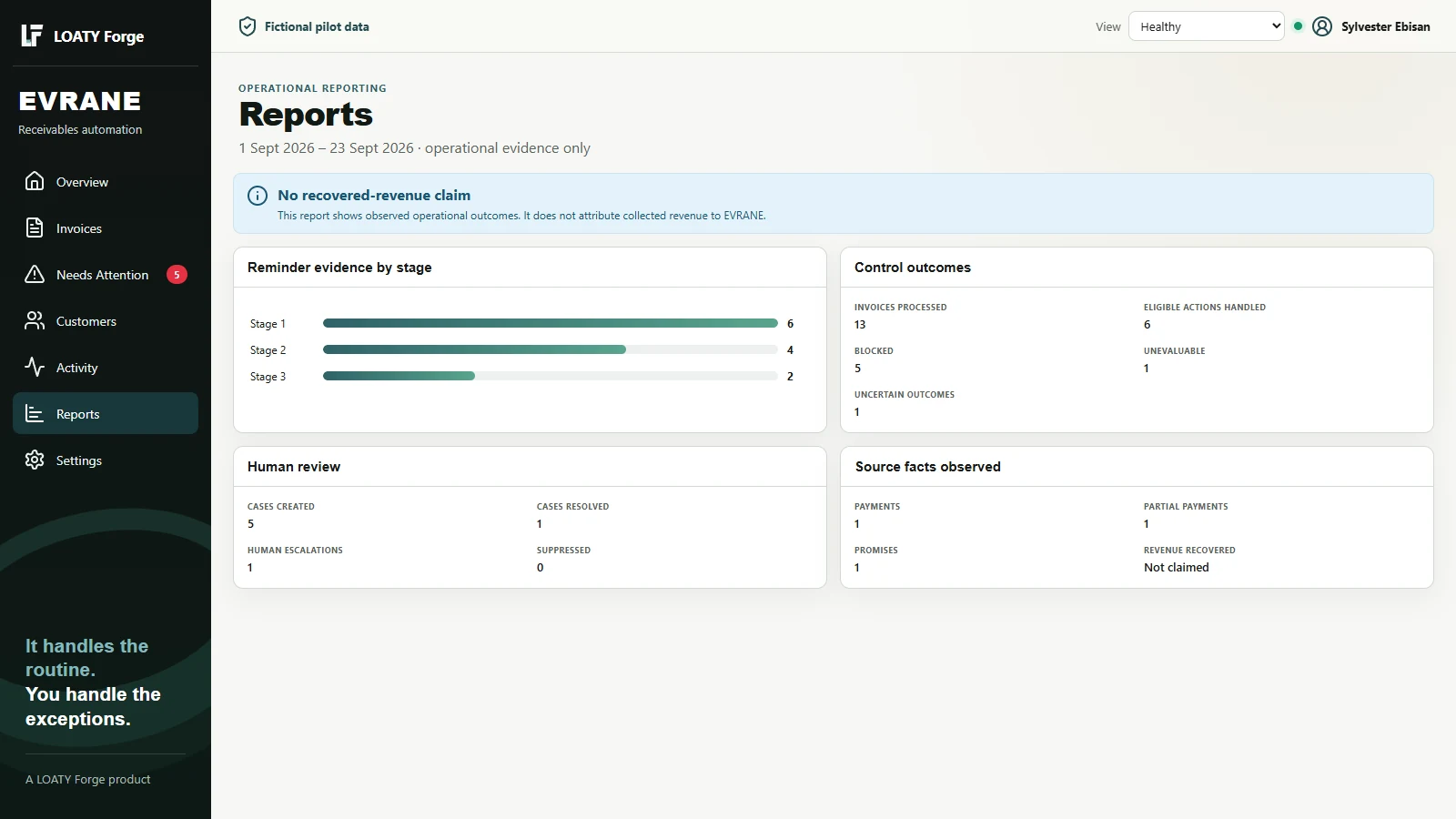
Task: Click the report date range subtitle
Action: (414, 147)
